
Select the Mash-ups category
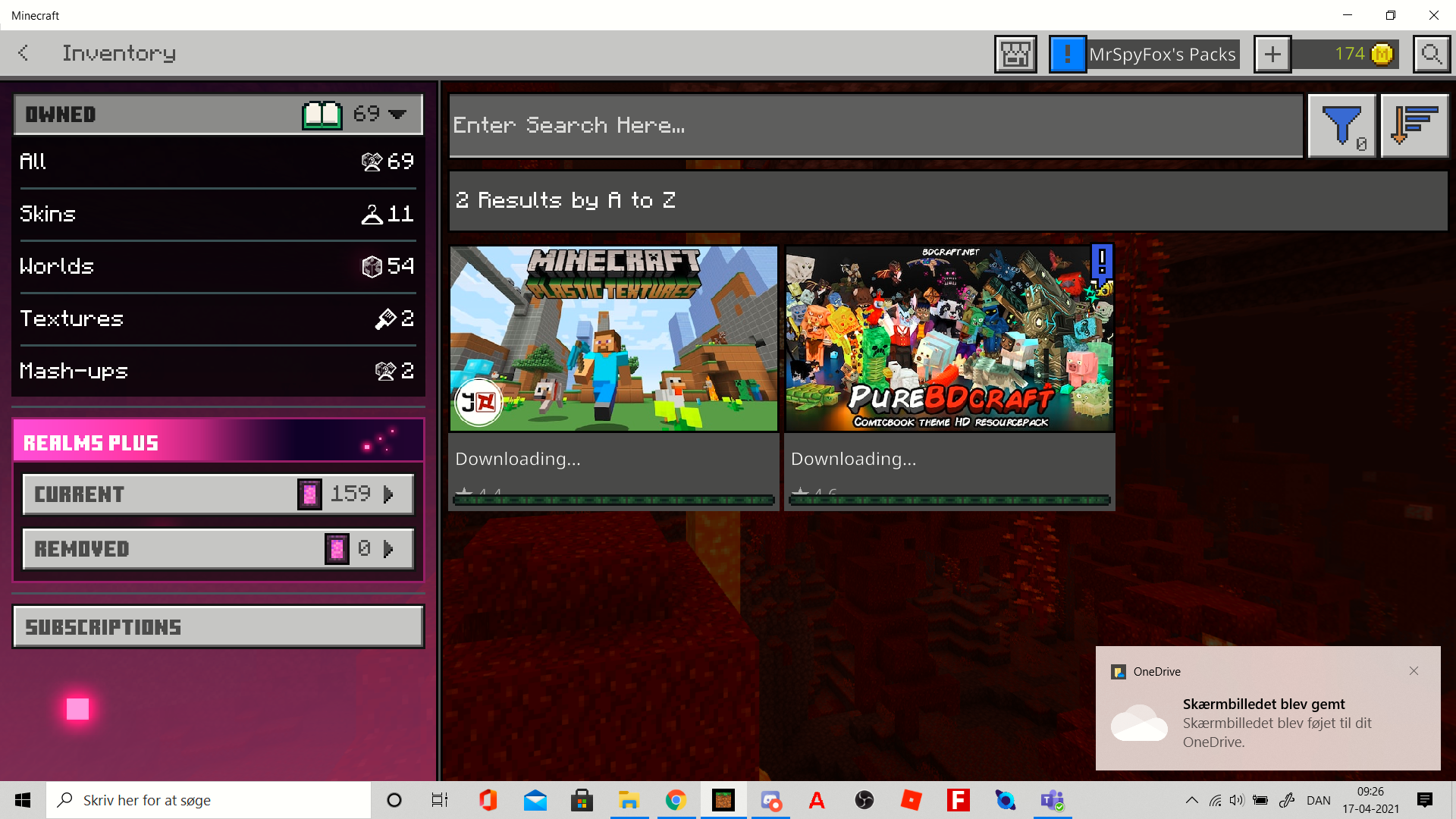click(218, 372)
